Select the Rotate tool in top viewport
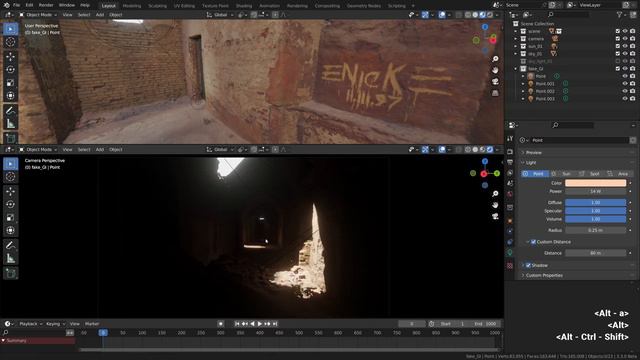Image resolution: width=640 pixels, height=360 pixels. (x=11, y=70)
